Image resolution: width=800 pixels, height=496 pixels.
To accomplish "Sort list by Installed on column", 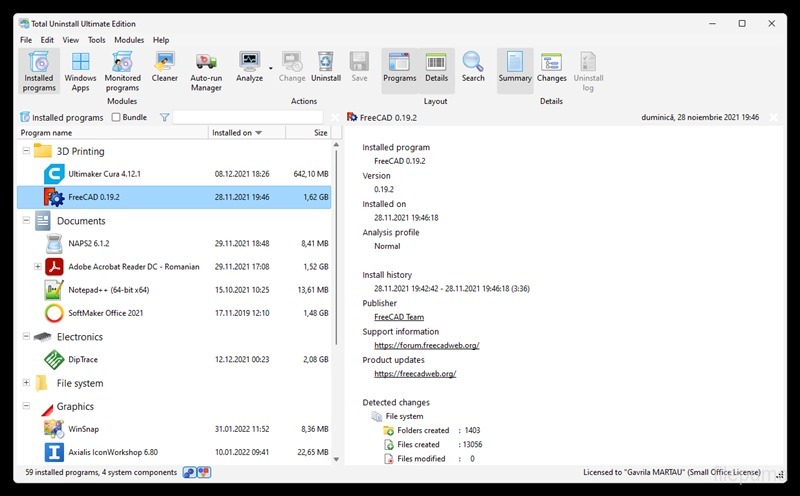I will [x=238, y=133].
